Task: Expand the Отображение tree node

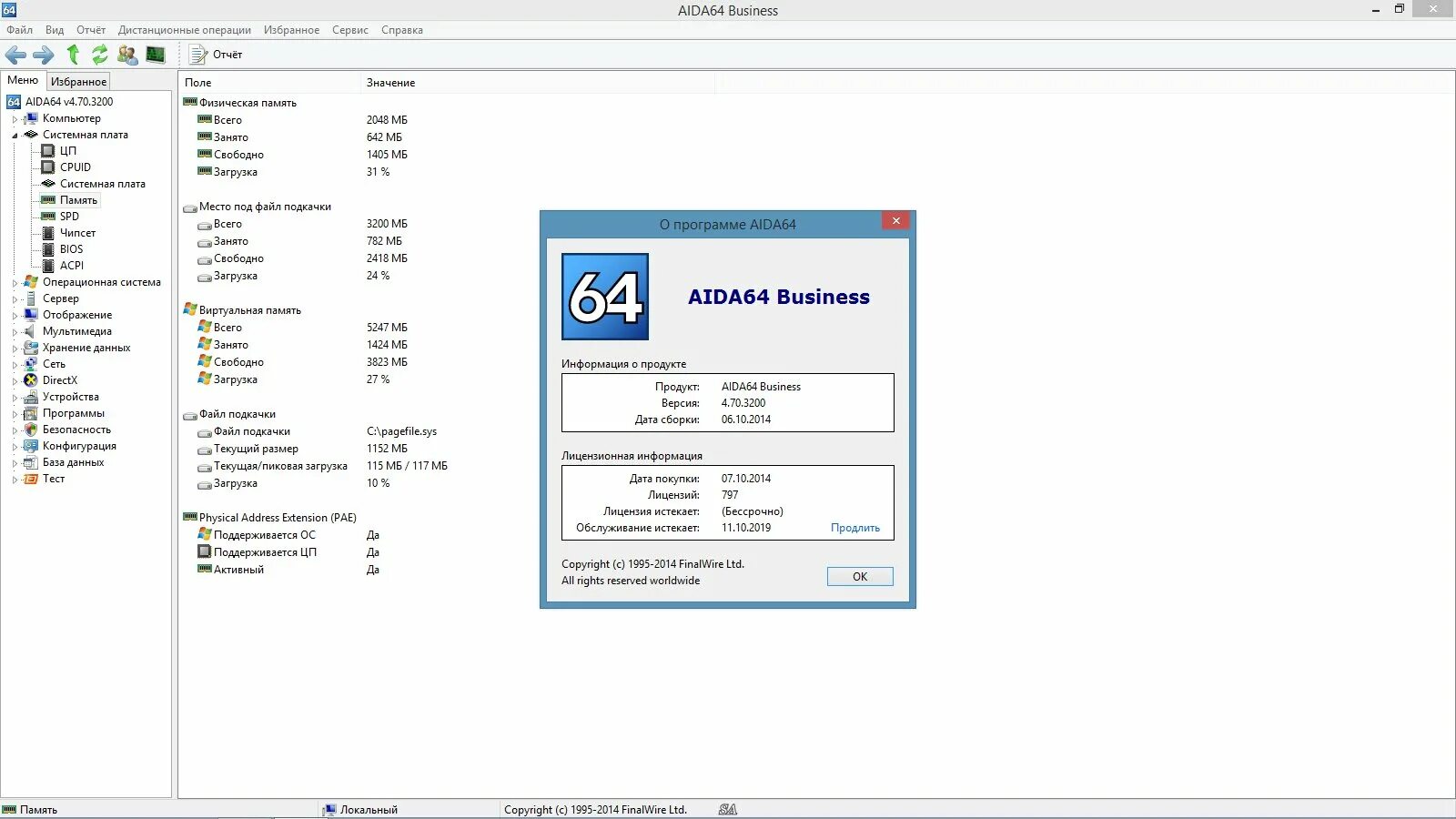Action: [x=15, y=316]
